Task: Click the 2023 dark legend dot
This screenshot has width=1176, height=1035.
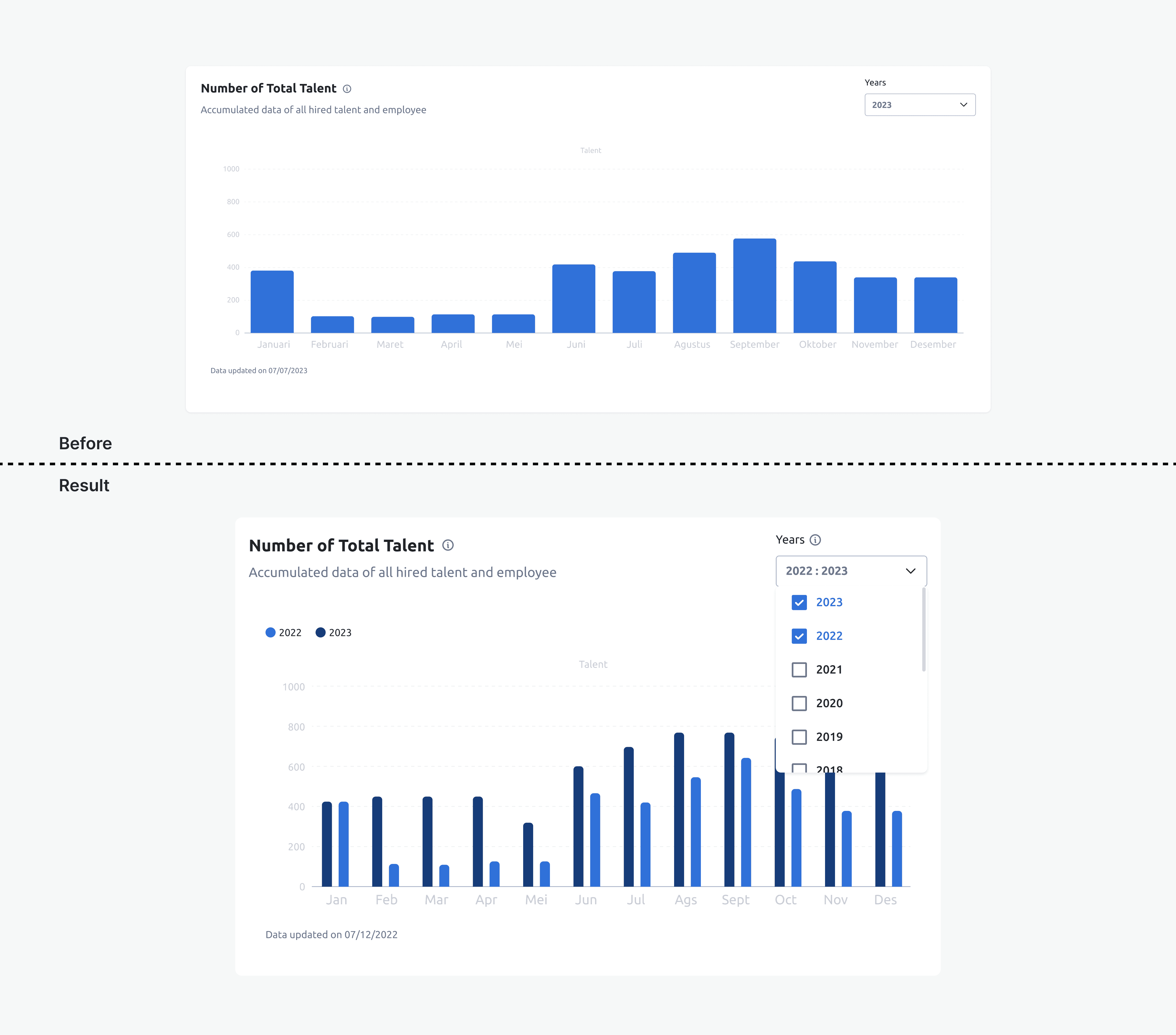Action: pos(321,632)
